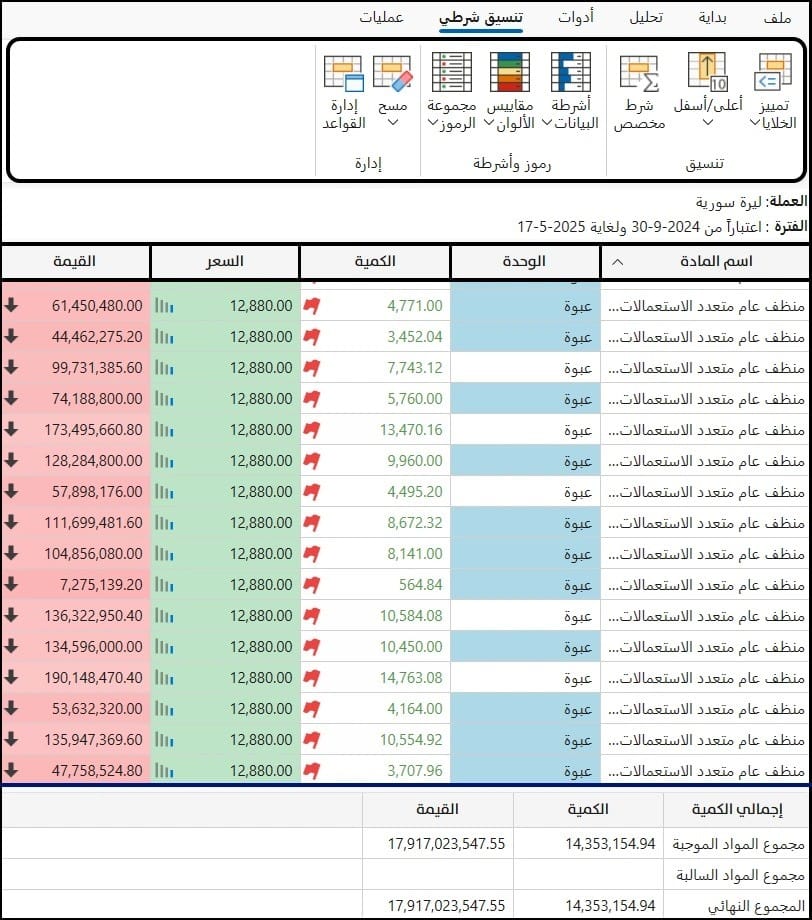
Task: Expand the تمييز الخلايا dropdown chevron
Action: (755, 123)
